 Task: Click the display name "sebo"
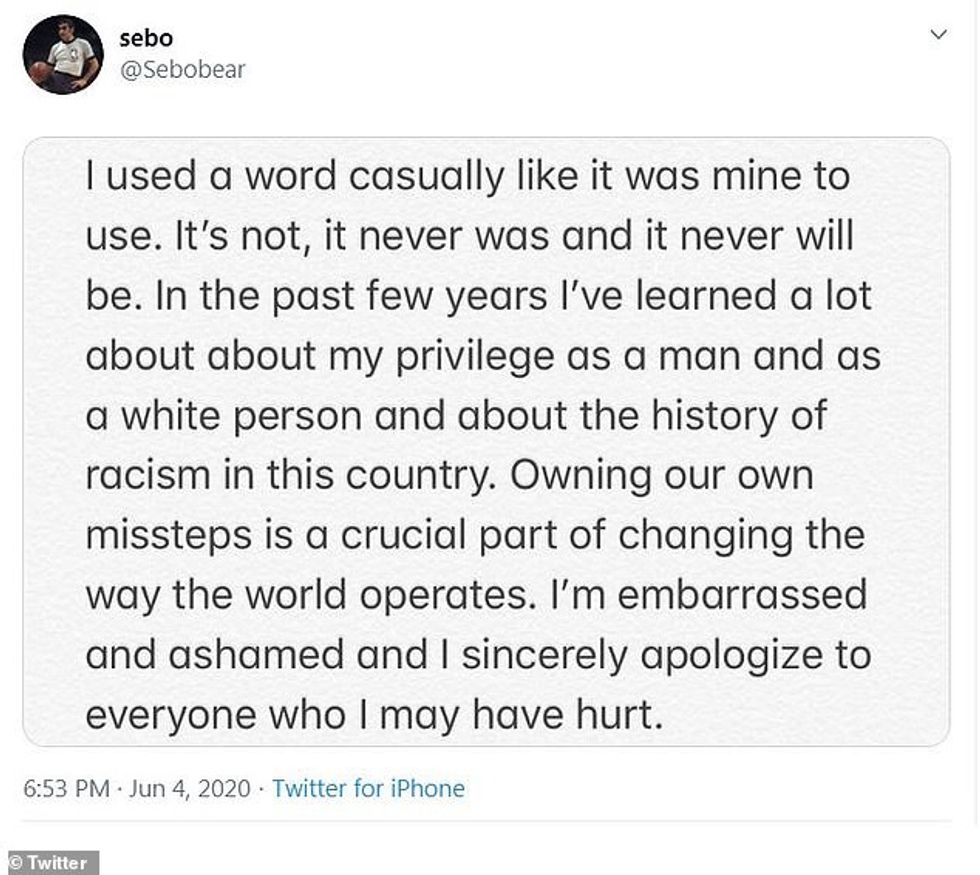[x=146, y=38]
